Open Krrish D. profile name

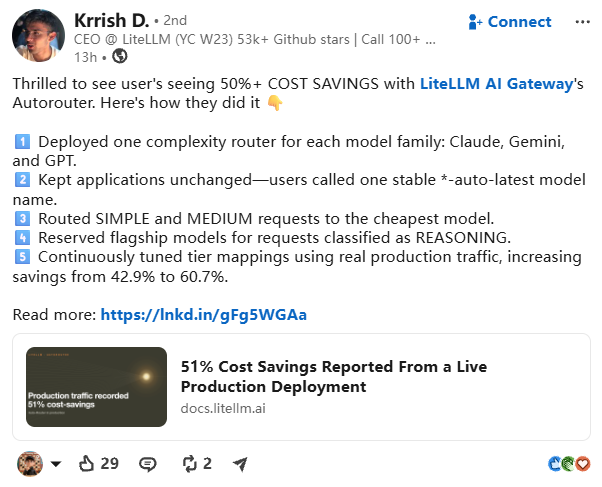coord(111,20)
